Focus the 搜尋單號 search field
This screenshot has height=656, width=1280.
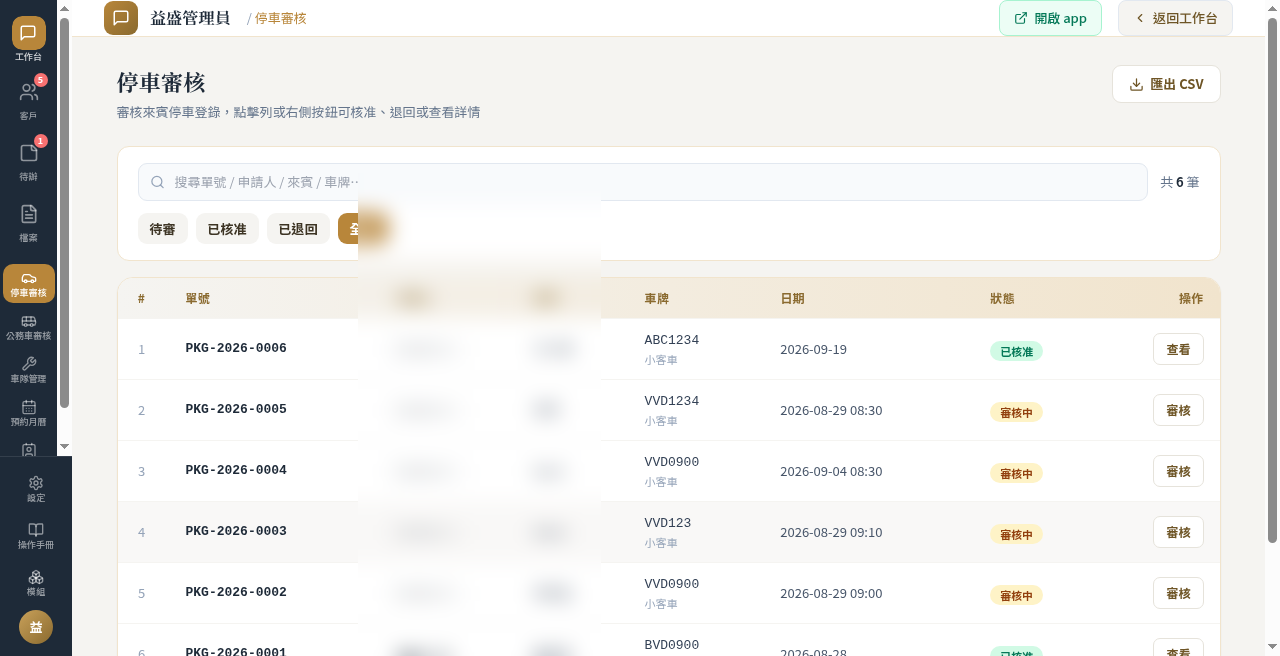[642, 182]
